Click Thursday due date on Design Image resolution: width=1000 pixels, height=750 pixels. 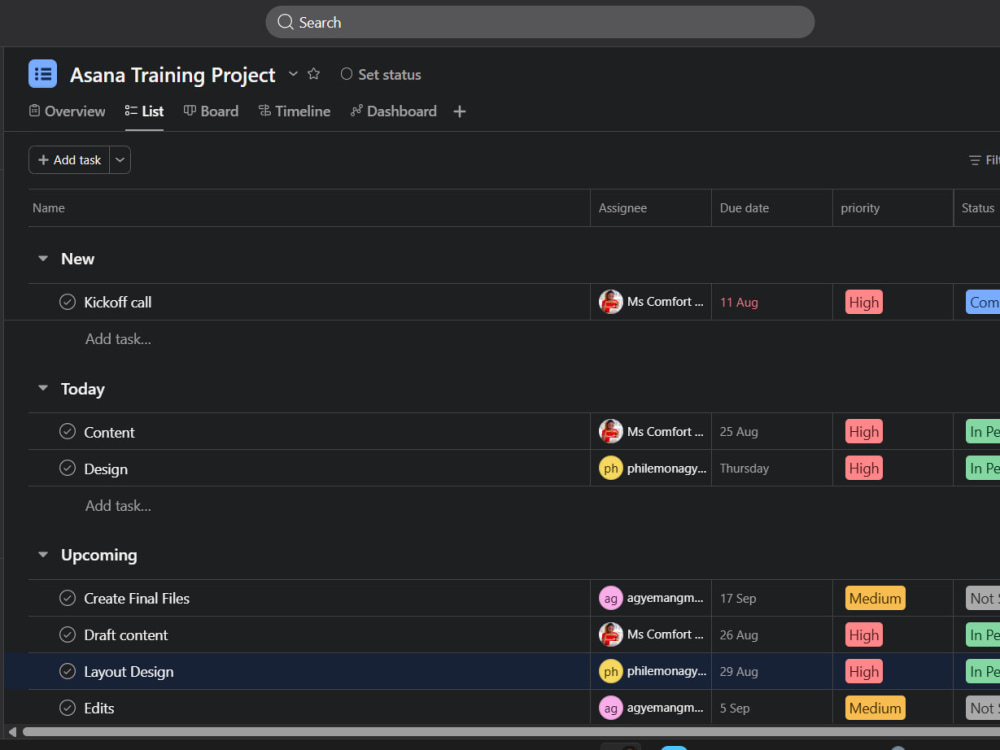(744, 468)
